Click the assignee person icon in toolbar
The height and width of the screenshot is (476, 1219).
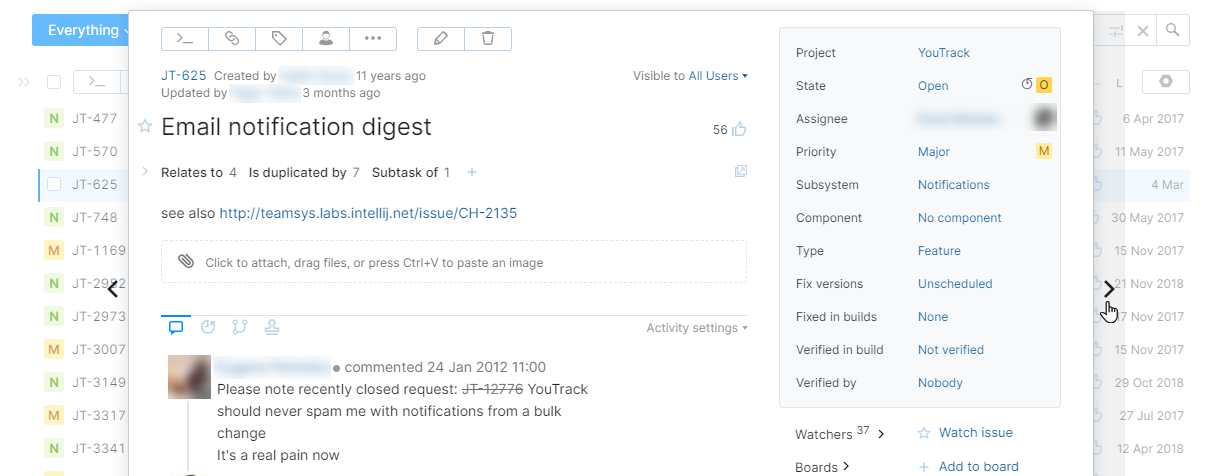[326, 39]
